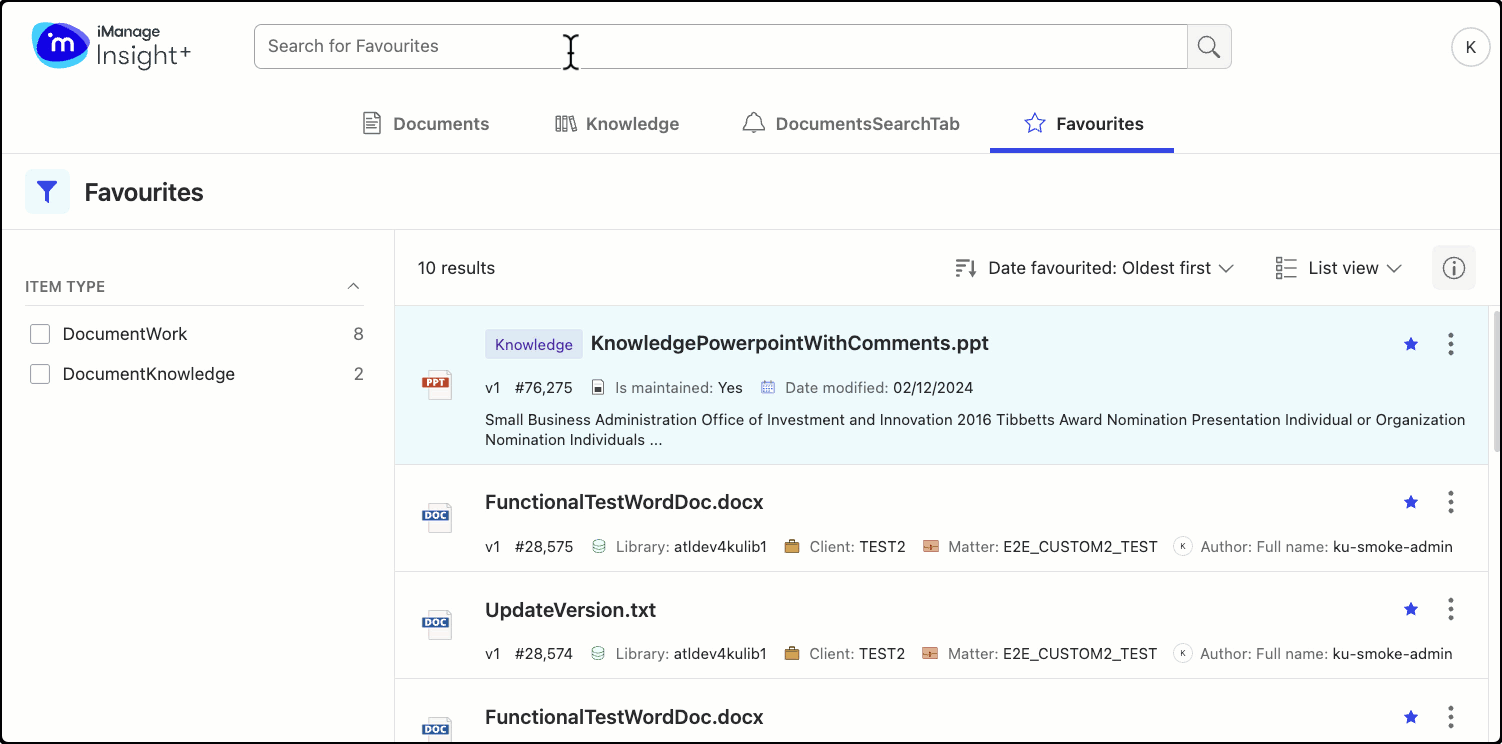
Task: Click the Search for Favourites input field
Action: [x=720, y=47]
